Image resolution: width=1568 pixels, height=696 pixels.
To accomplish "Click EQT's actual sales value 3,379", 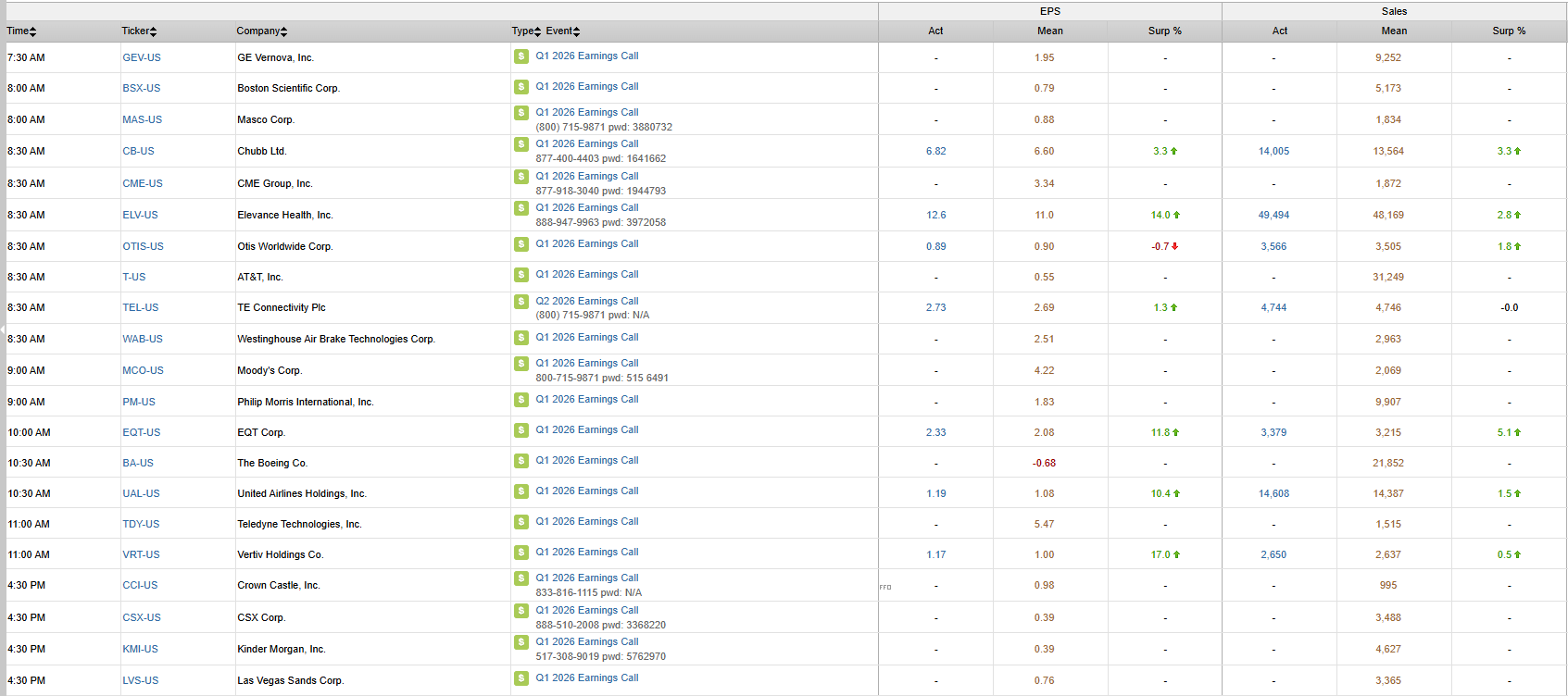I will (1273, 433).
